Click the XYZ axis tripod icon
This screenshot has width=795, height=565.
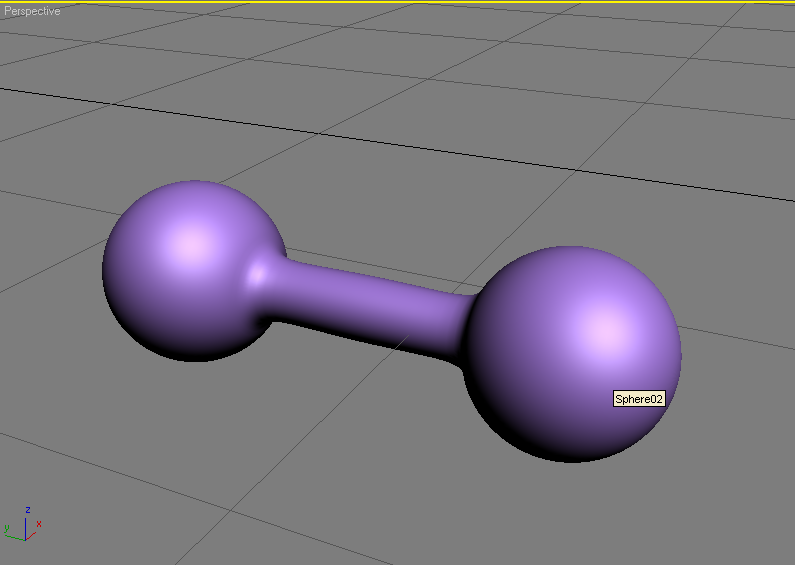point(23,523)
